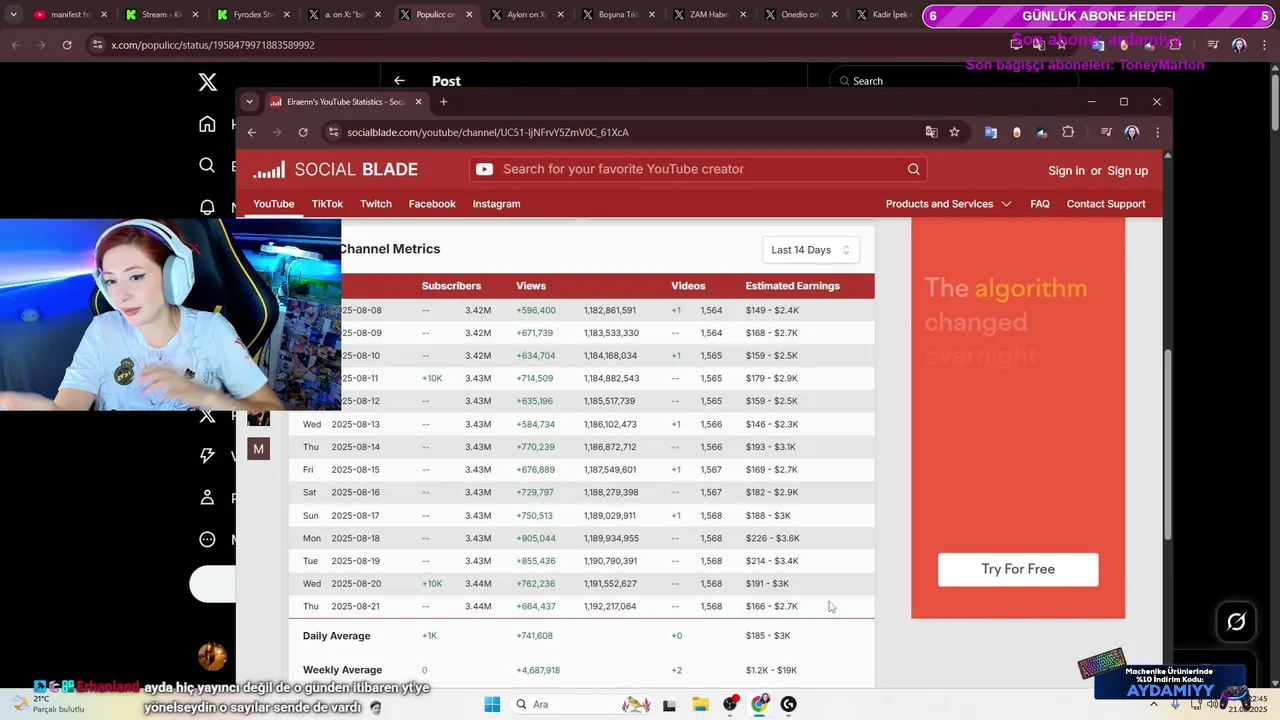Click the Social Blade creator search field
Viewport: 1280px width, 720px height.
(698, 169)
